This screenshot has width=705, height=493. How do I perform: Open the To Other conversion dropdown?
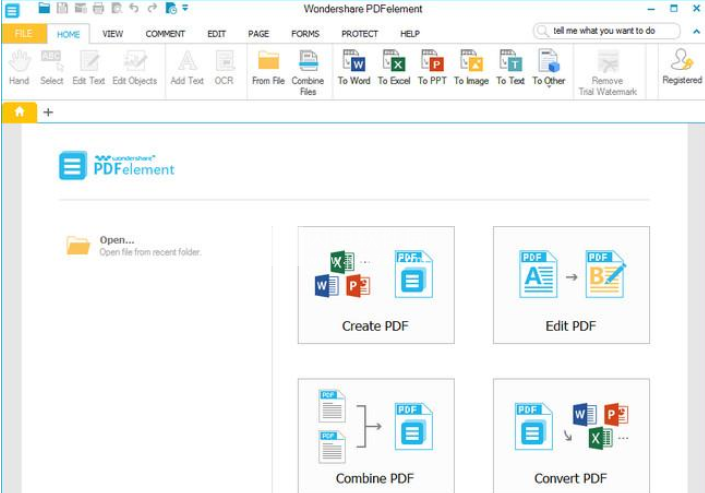pyautogui.click(x=549, y=69)
